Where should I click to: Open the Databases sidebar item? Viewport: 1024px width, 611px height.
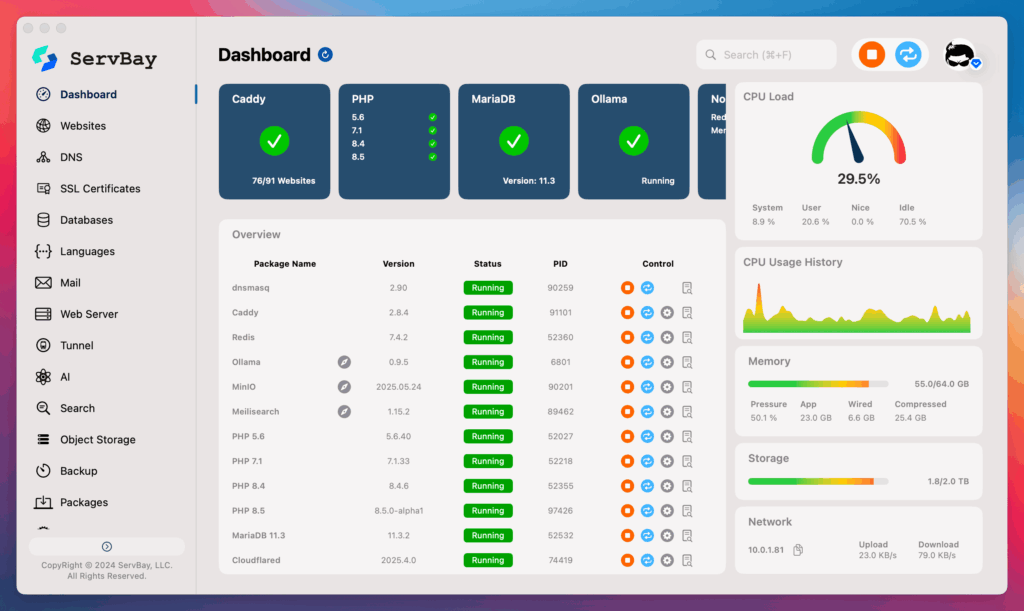[x=86, y=220]
